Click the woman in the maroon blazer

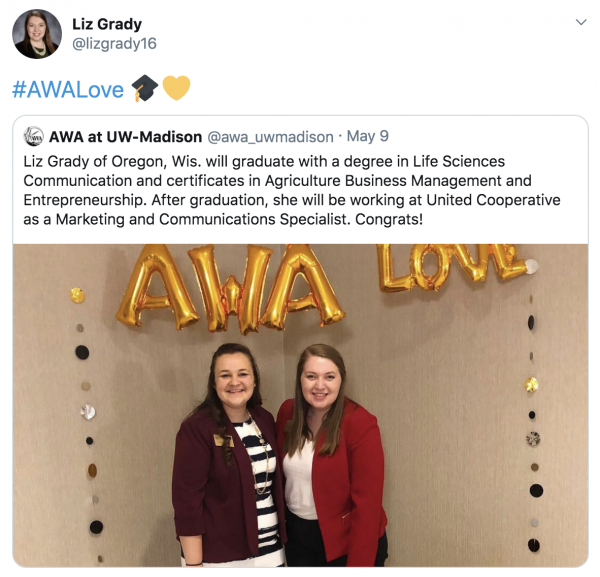coord(229,455)
